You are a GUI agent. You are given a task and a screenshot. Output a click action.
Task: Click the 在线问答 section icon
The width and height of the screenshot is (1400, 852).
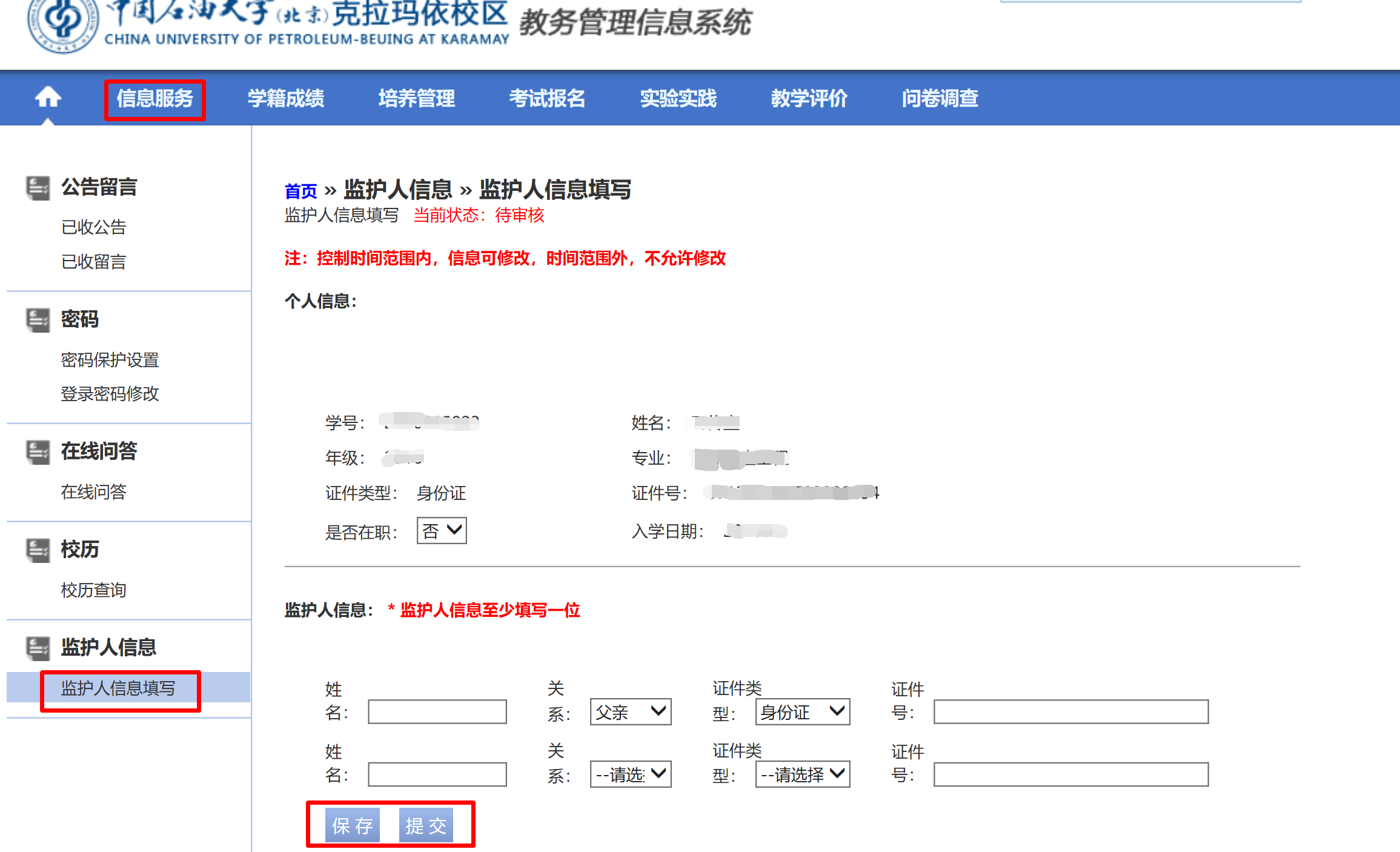coord(38,451)
